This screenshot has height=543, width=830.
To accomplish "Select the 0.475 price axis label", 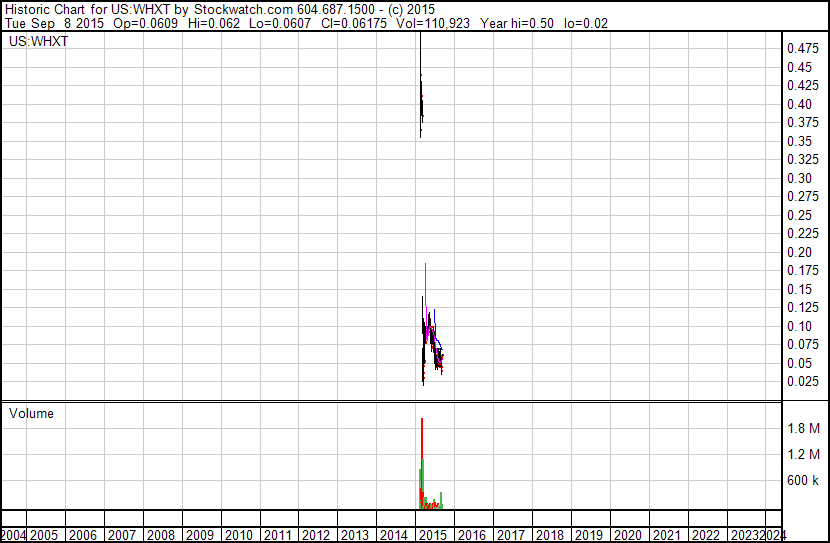I will click(802, 48).
